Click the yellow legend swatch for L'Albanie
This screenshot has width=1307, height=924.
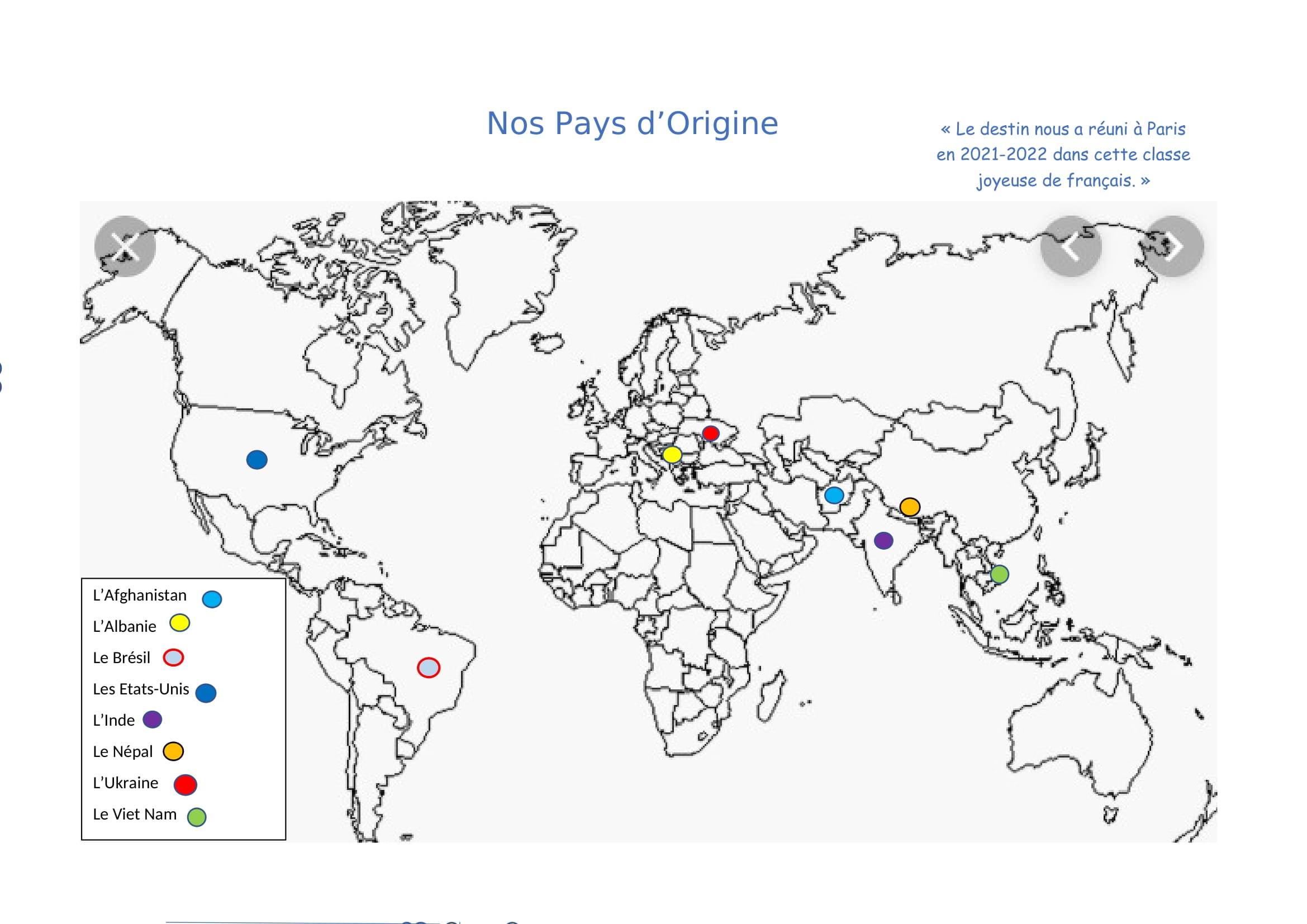(179, 623)
